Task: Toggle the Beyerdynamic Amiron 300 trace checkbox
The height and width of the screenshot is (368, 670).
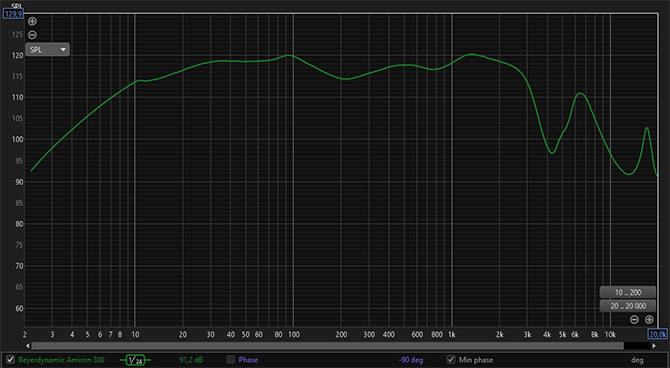Action: 10,360
